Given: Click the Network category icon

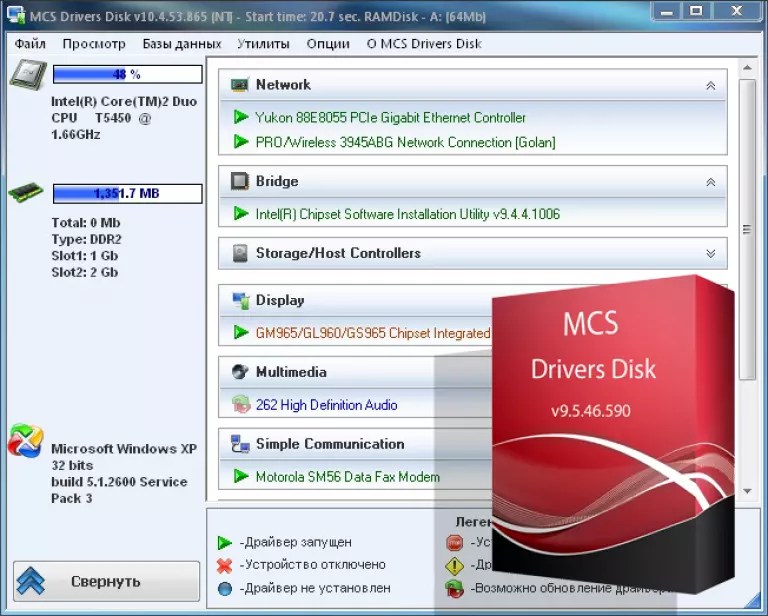Looking at the screenshot, I should [240, 85].
